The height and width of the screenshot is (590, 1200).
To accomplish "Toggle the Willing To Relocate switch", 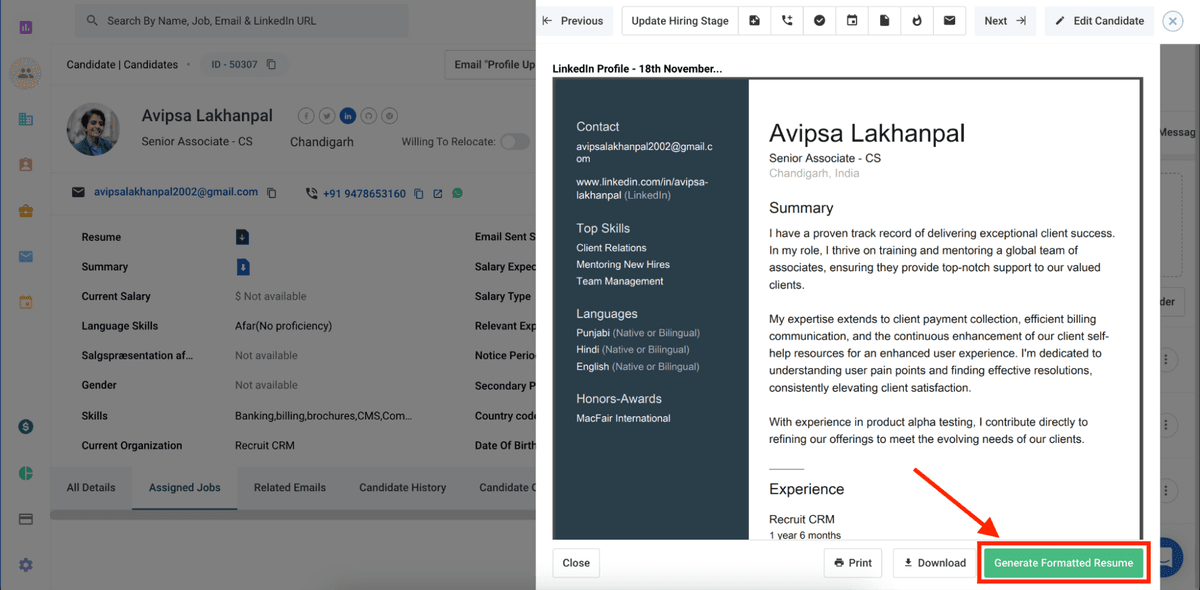I will (514, 142).
